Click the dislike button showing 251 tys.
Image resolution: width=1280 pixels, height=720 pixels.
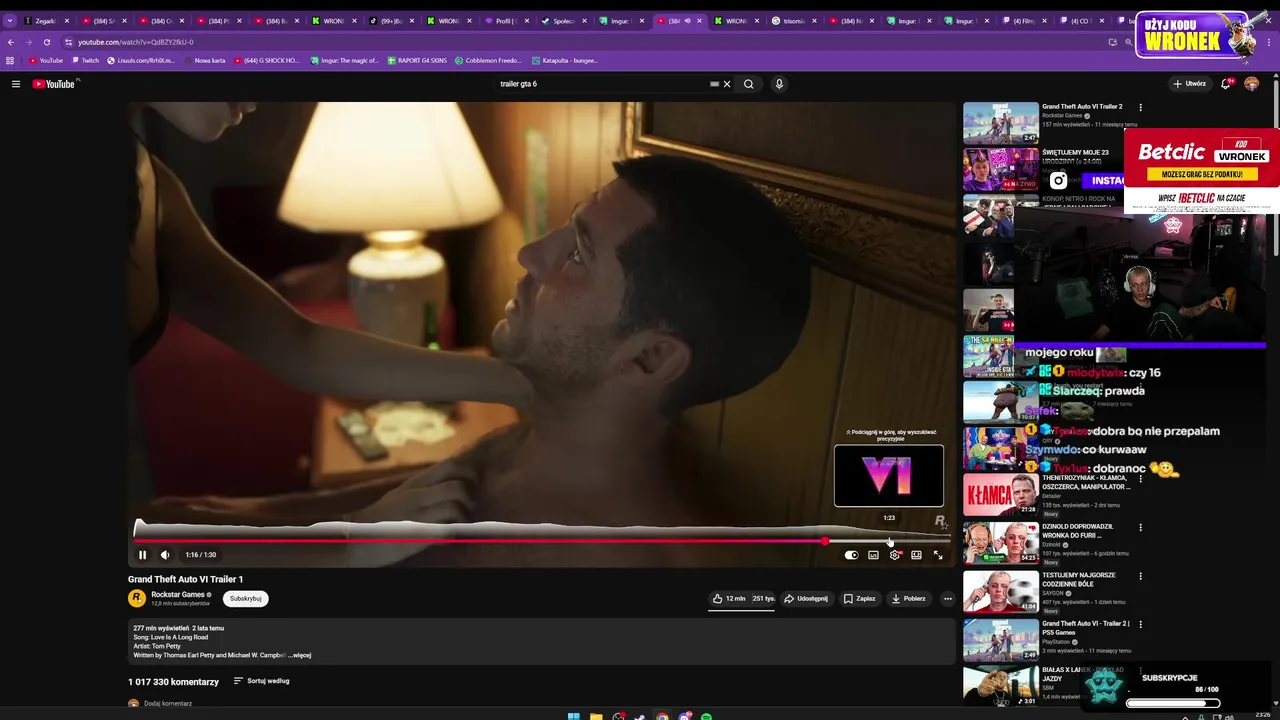763,599
